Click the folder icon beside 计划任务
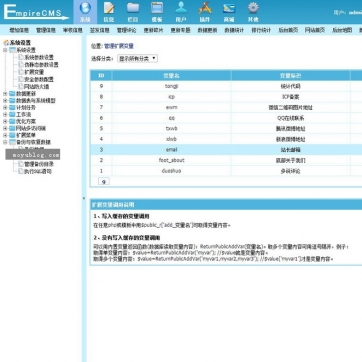Viewport: 362px width, 362px height. tap(12, 108)
